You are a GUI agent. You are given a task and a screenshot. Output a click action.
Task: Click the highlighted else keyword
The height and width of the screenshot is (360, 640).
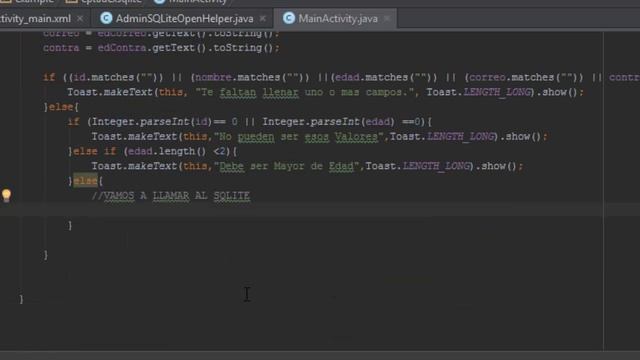point(85,180)
